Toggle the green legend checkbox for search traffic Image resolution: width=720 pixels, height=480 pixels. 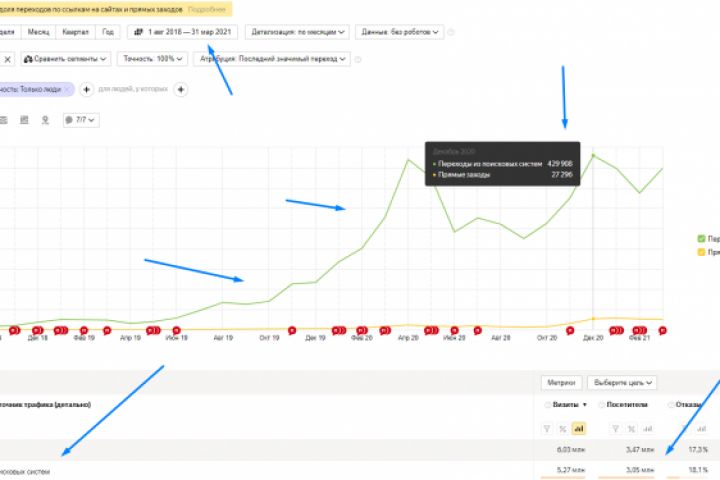[x=701, y=238]
